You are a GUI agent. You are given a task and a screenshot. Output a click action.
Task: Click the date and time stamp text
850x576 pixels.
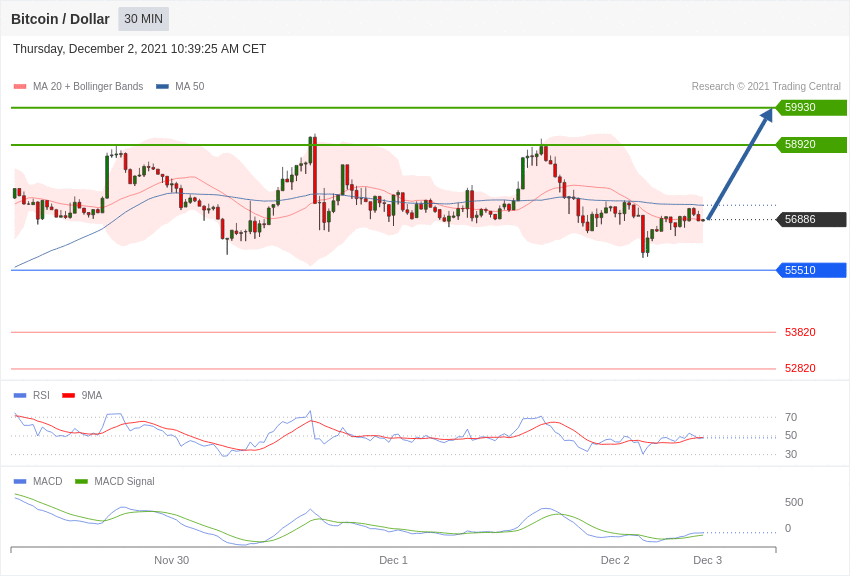pos(139,49)
